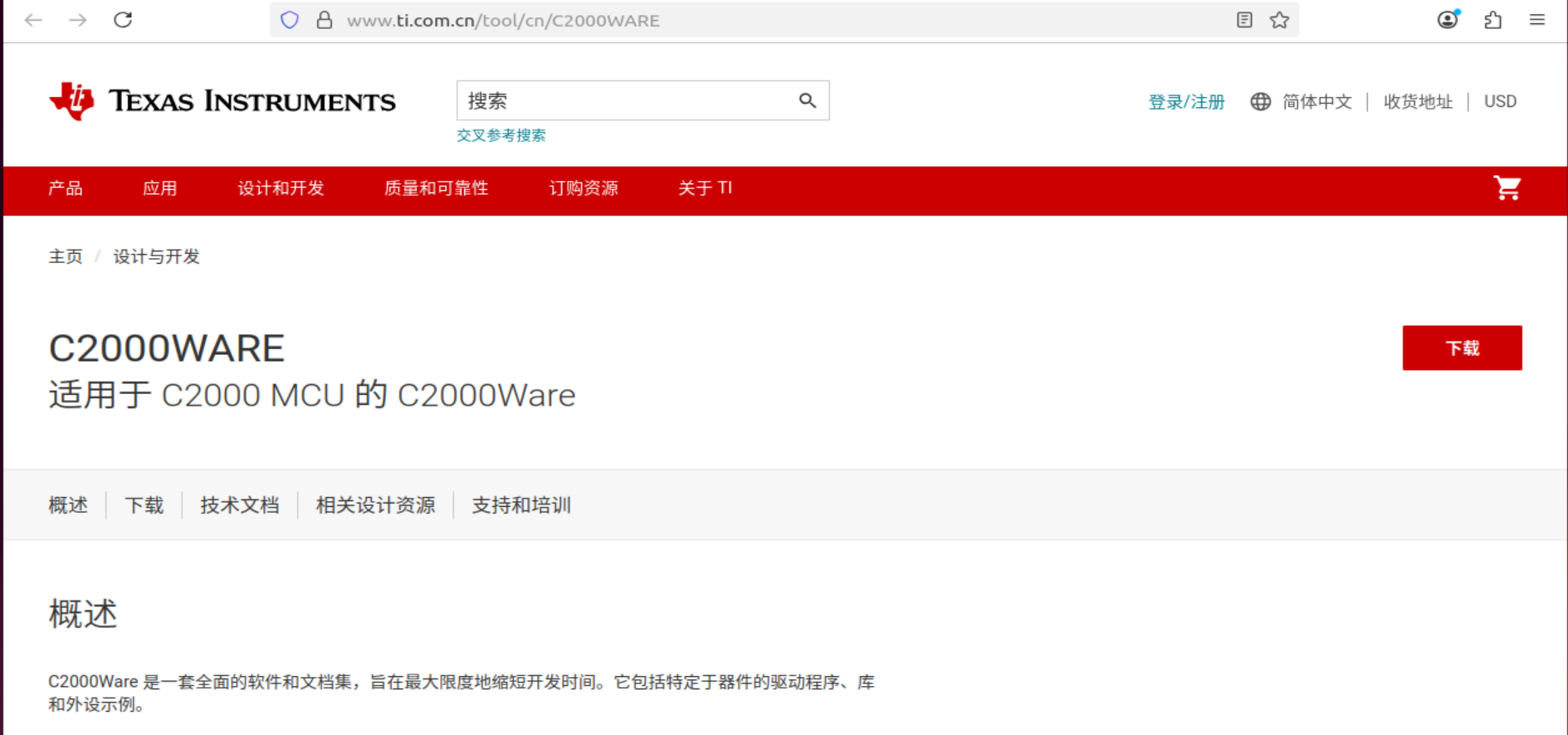Viewport: 1568px width, 735px height.
Task: Click the URL address bar
Action: pos(784,20)
